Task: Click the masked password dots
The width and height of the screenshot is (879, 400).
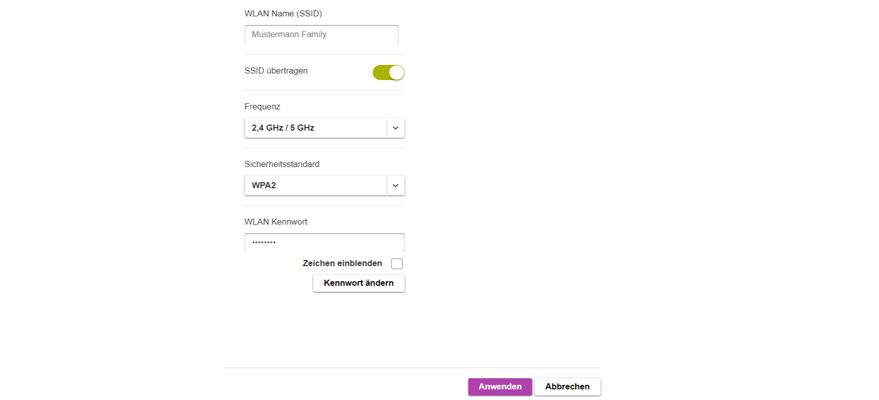Action: click(263, 244)
